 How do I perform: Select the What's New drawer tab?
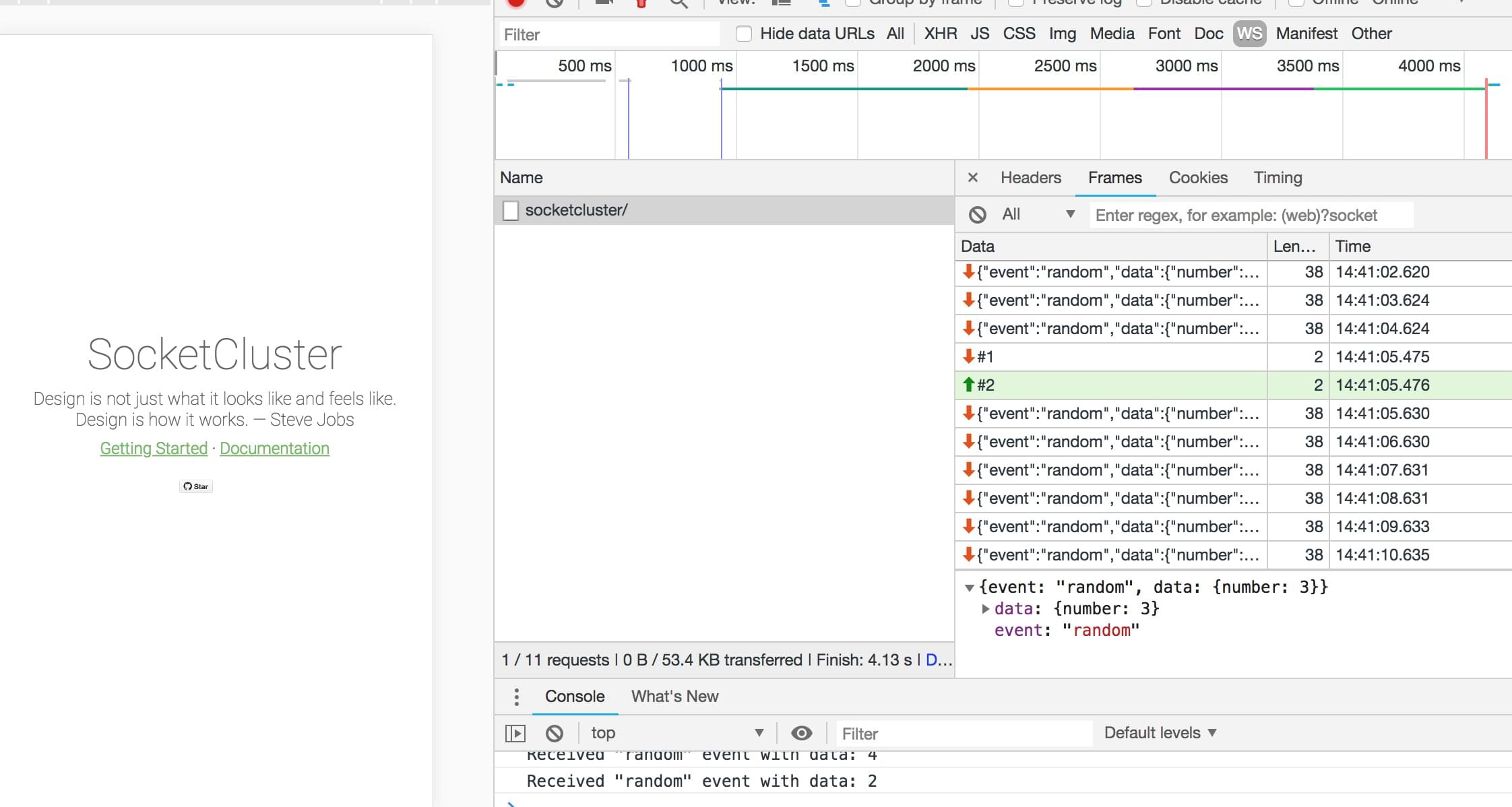click(x=674, y=697)
